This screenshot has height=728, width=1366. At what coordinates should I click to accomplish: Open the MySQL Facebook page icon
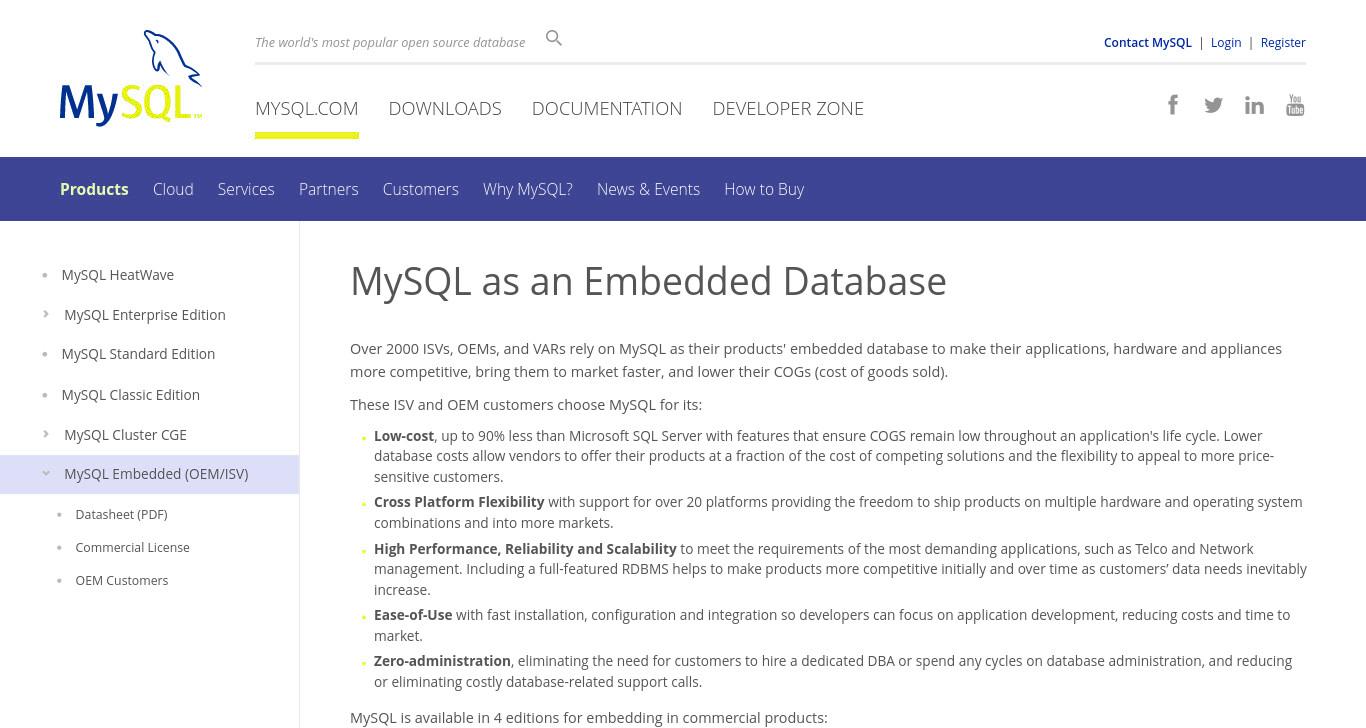click(1173, 105)
